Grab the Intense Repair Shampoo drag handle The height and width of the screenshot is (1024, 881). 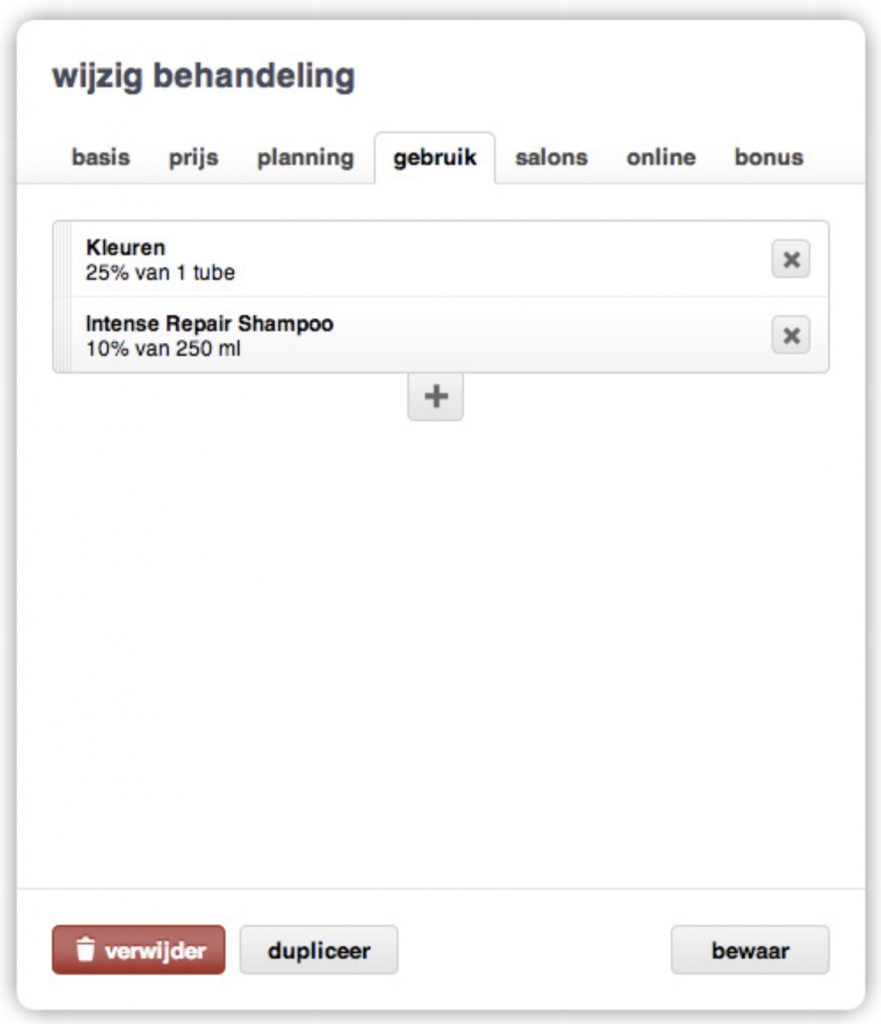pyautogui.click(x=62, y=336)
